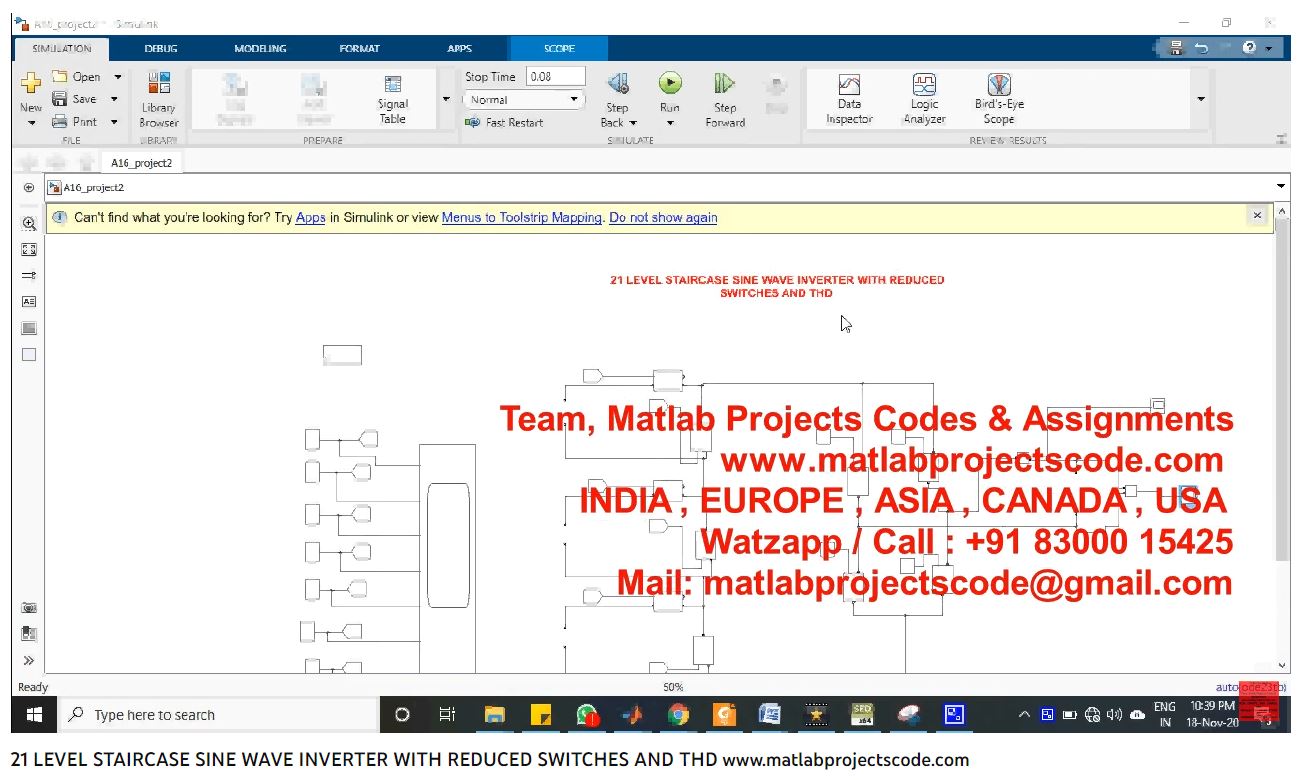Click the taskbar search box
Viewport: 1303px width, 780px height.
click(218, 715)
